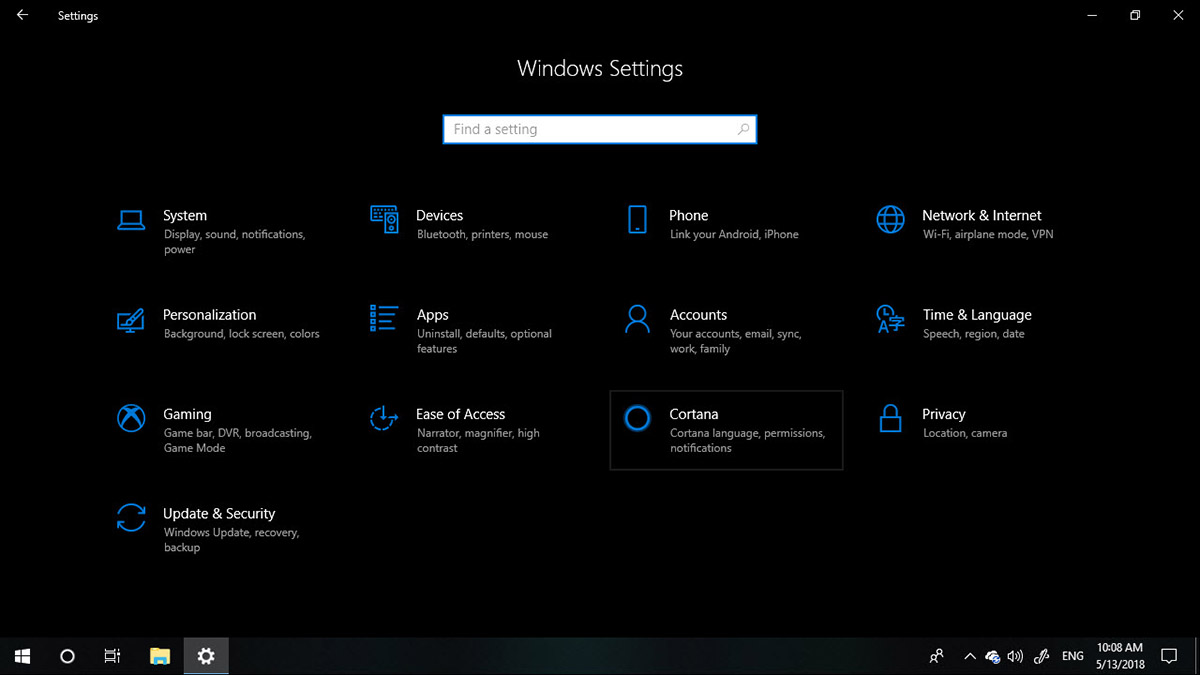Open the Action Center notification icon

[1168, 656]
